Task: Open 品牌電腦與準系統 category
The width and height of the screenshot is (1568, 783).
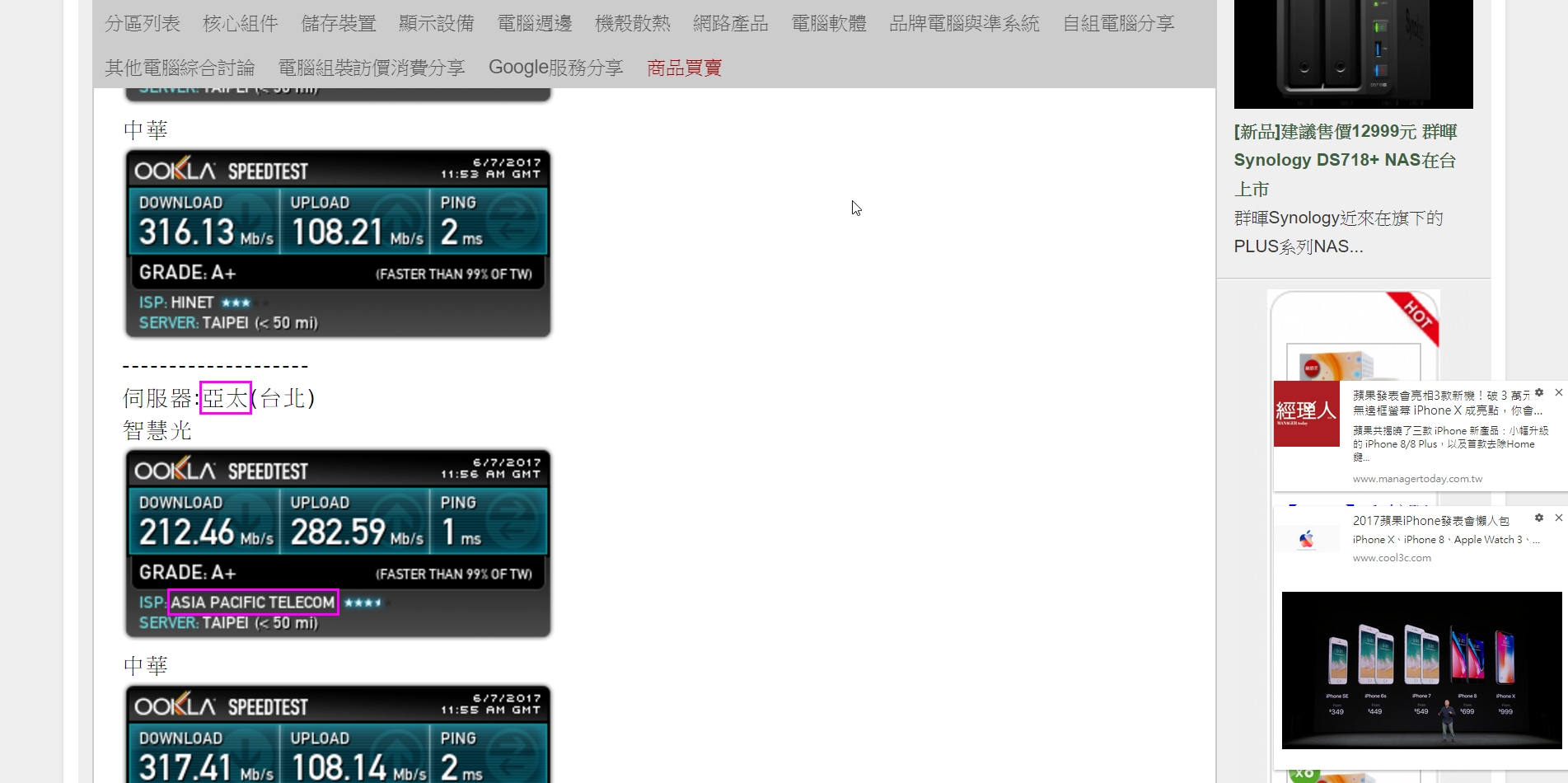Action: (965, 23)
